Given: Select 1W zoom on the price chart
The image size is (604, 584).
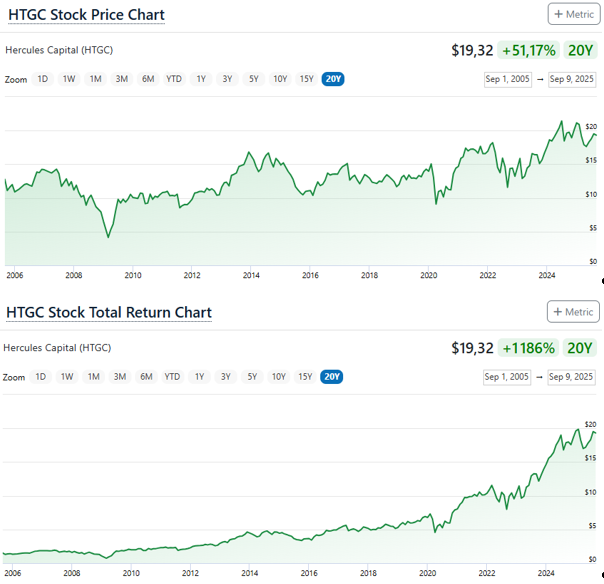Looking at the screenshot, I should pos(68,79).
